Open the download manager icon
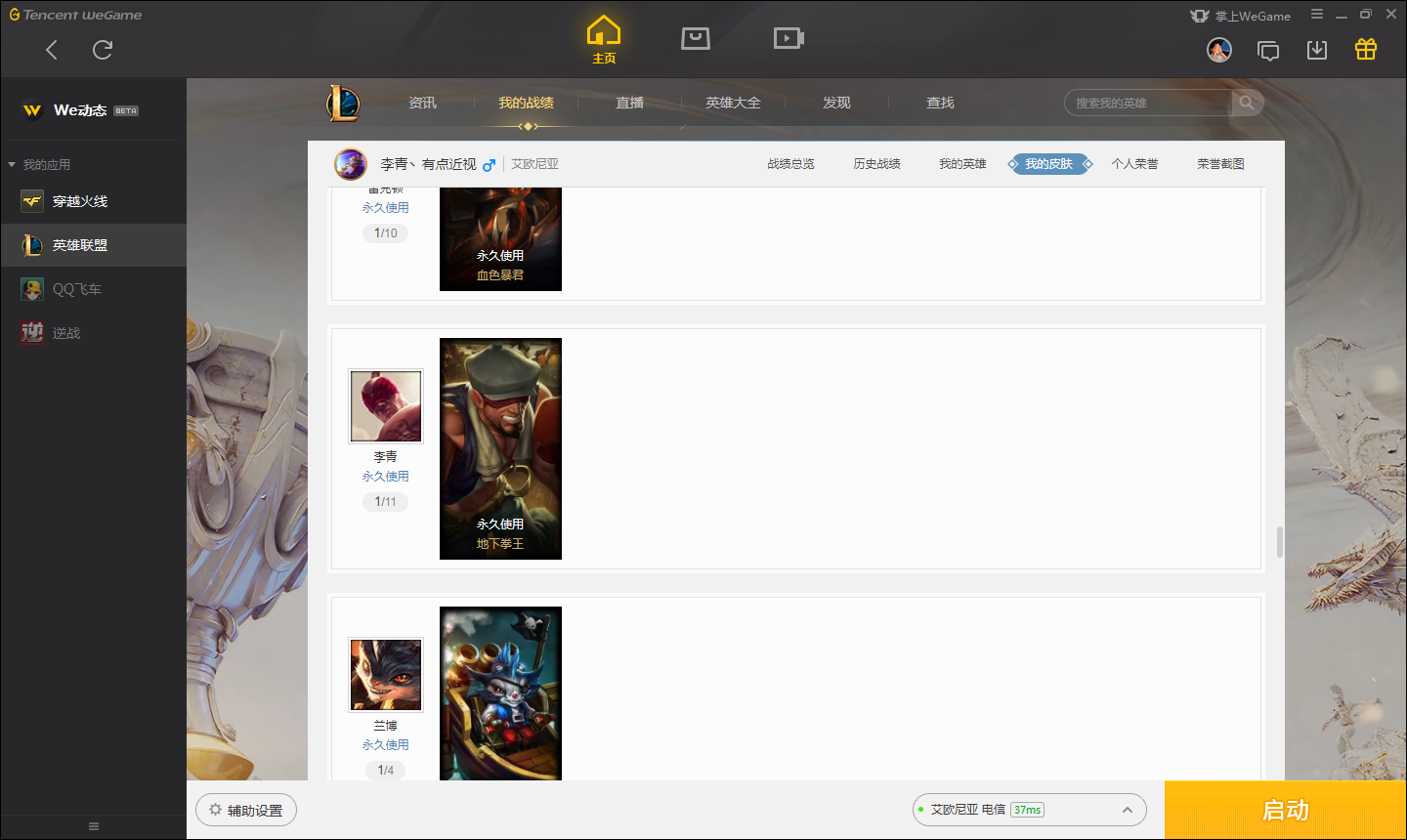Screen dimensions: 1407x840 [1317, 50]
